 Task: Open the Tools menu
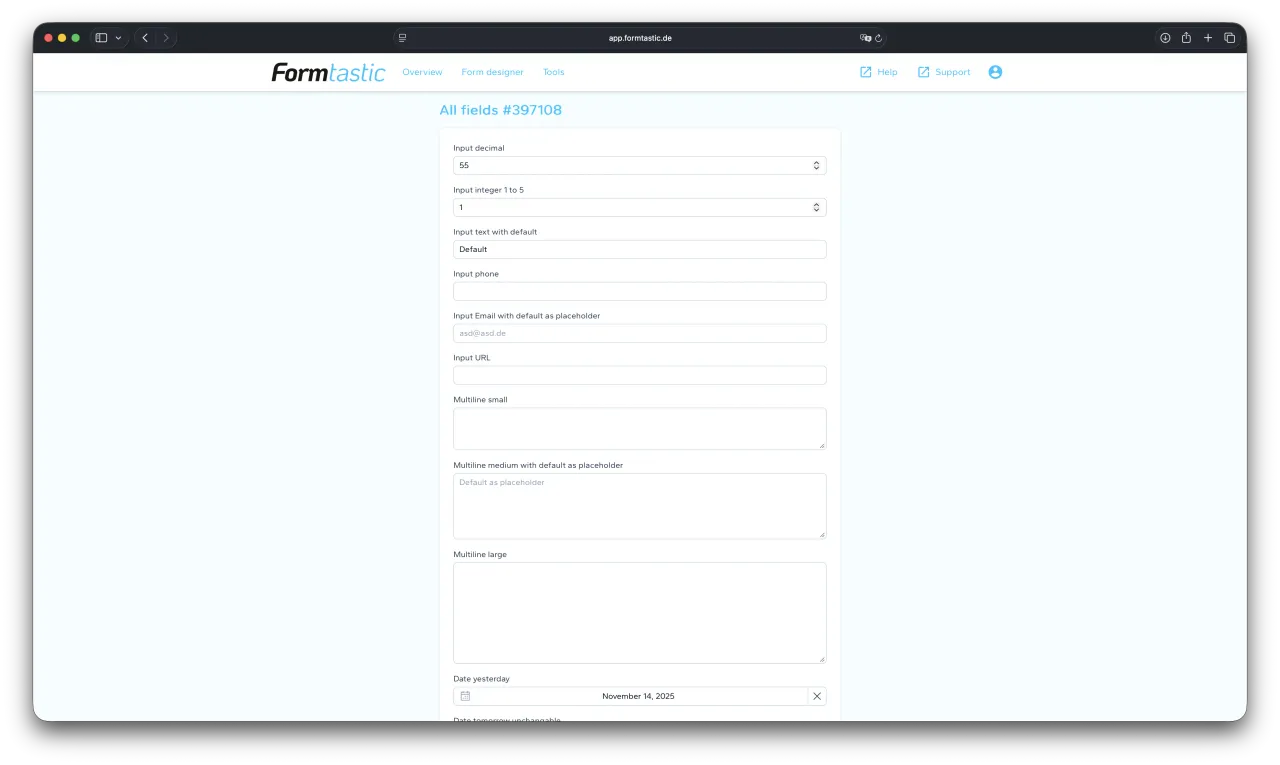(x=553, y=72)
